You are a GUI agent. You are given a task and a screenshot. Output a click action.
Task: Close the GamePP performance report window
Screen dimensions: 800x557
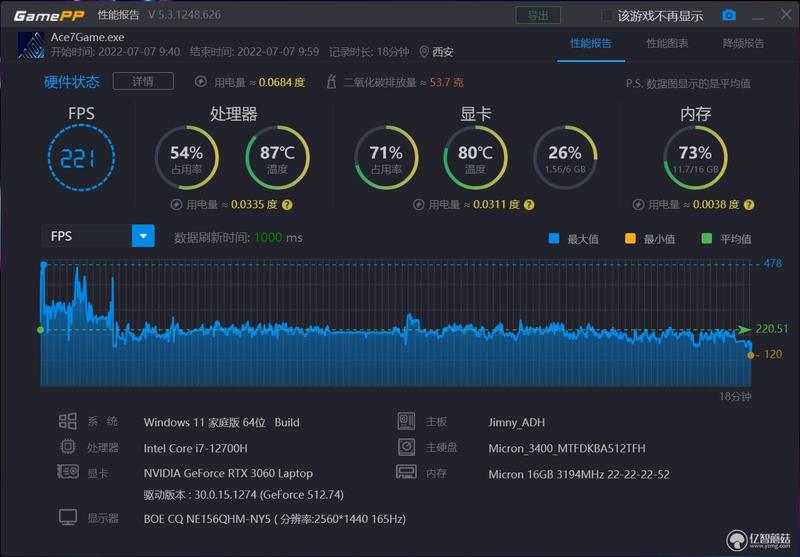(786, 15)
